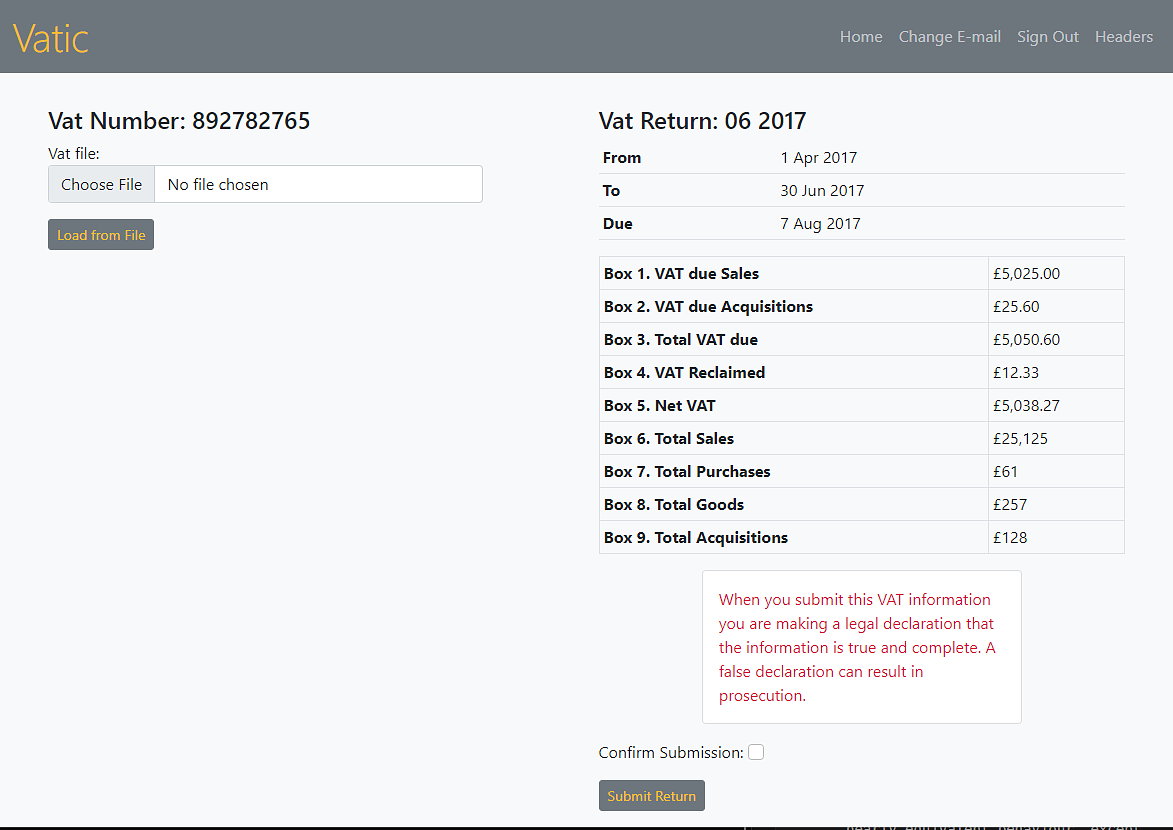1173x830 pixels.
Task: Click Load from File button
Action: (x=101, y=235)
